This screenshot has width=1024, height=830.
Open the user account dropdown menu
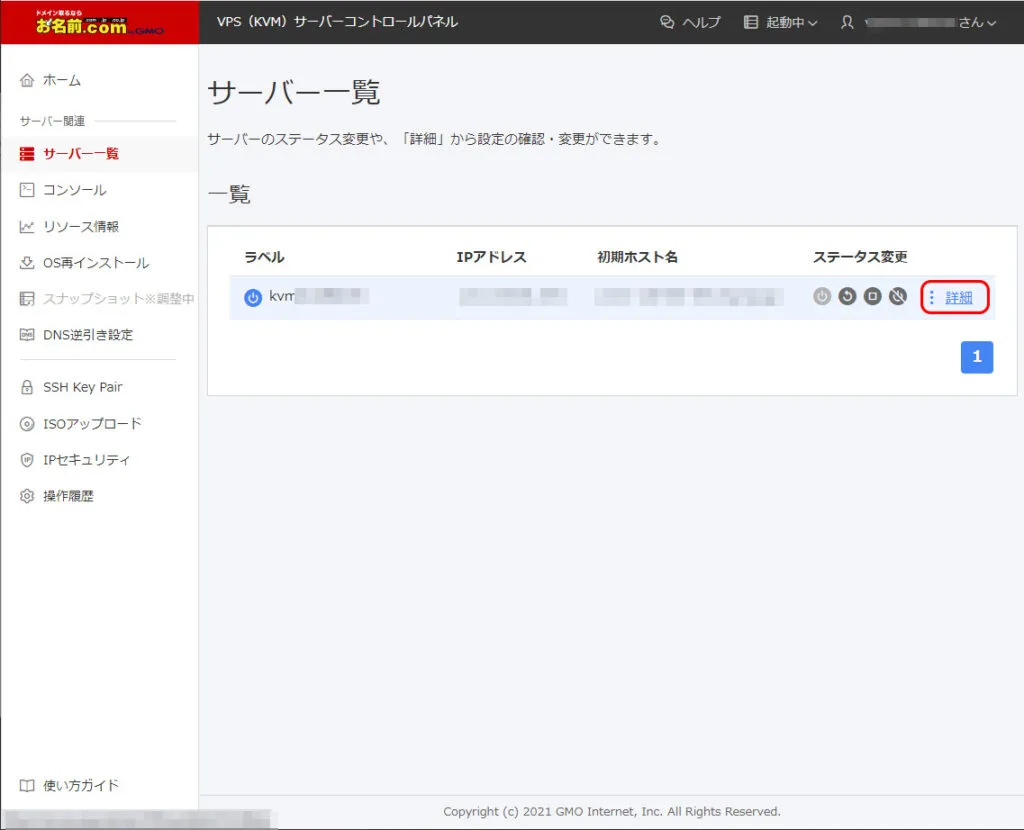point(918,22)
